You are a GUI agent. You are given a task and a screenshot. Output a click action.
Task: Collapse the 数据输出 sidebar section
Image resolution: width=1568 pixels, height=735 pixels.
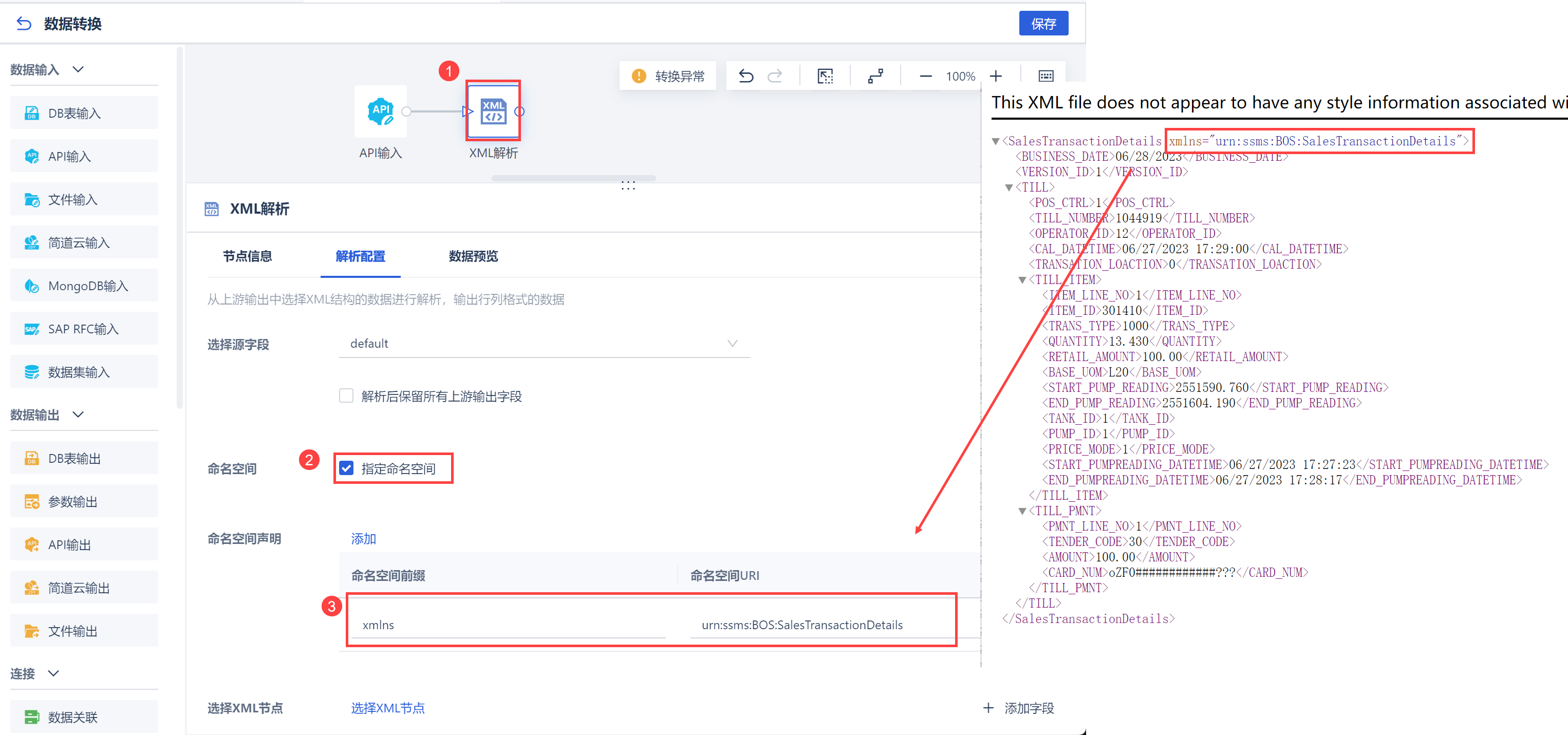(x=78, y=414)
